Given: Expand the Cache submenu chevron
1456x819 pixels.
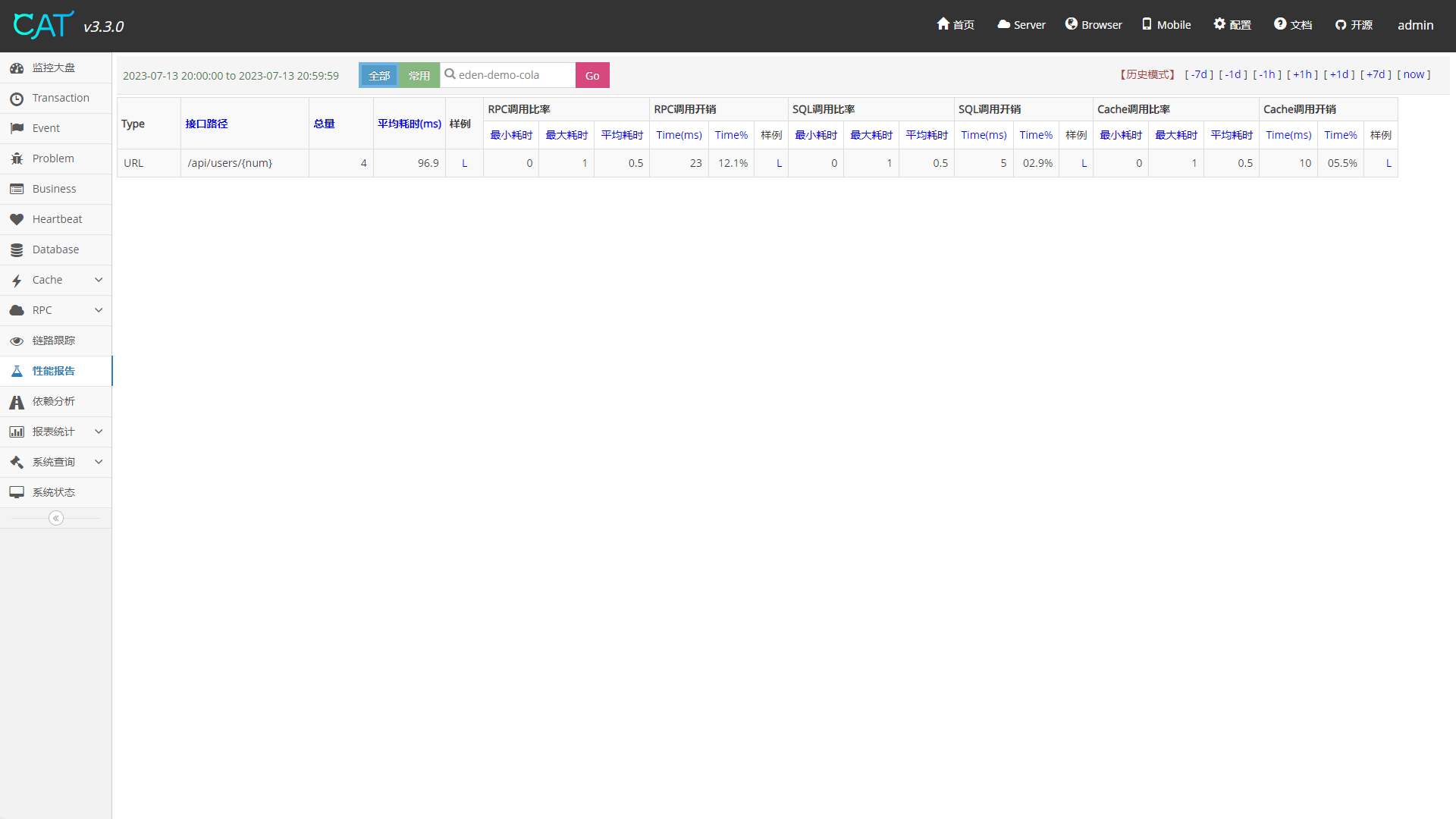Looking at the screenshot, I should 99,280.
